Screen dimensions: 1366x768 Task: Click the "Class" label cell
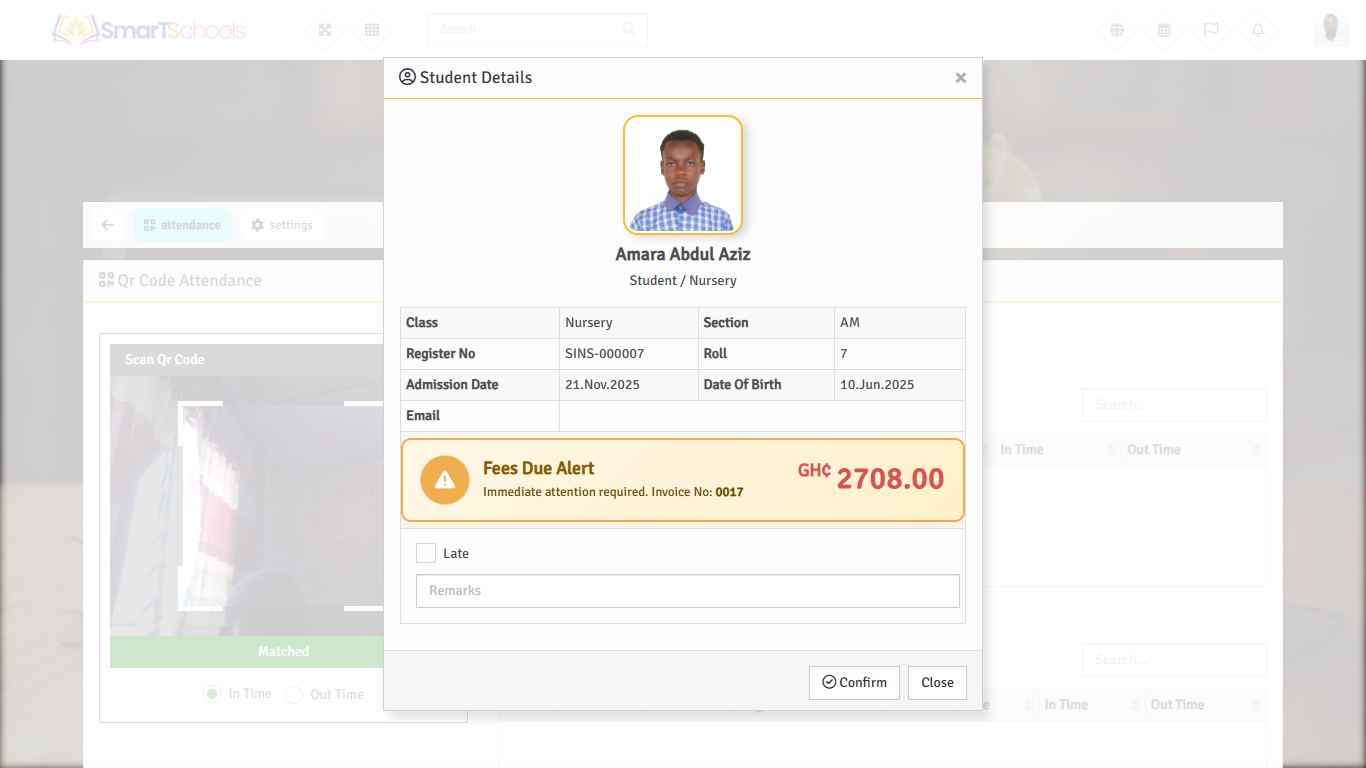pos(480,323)
